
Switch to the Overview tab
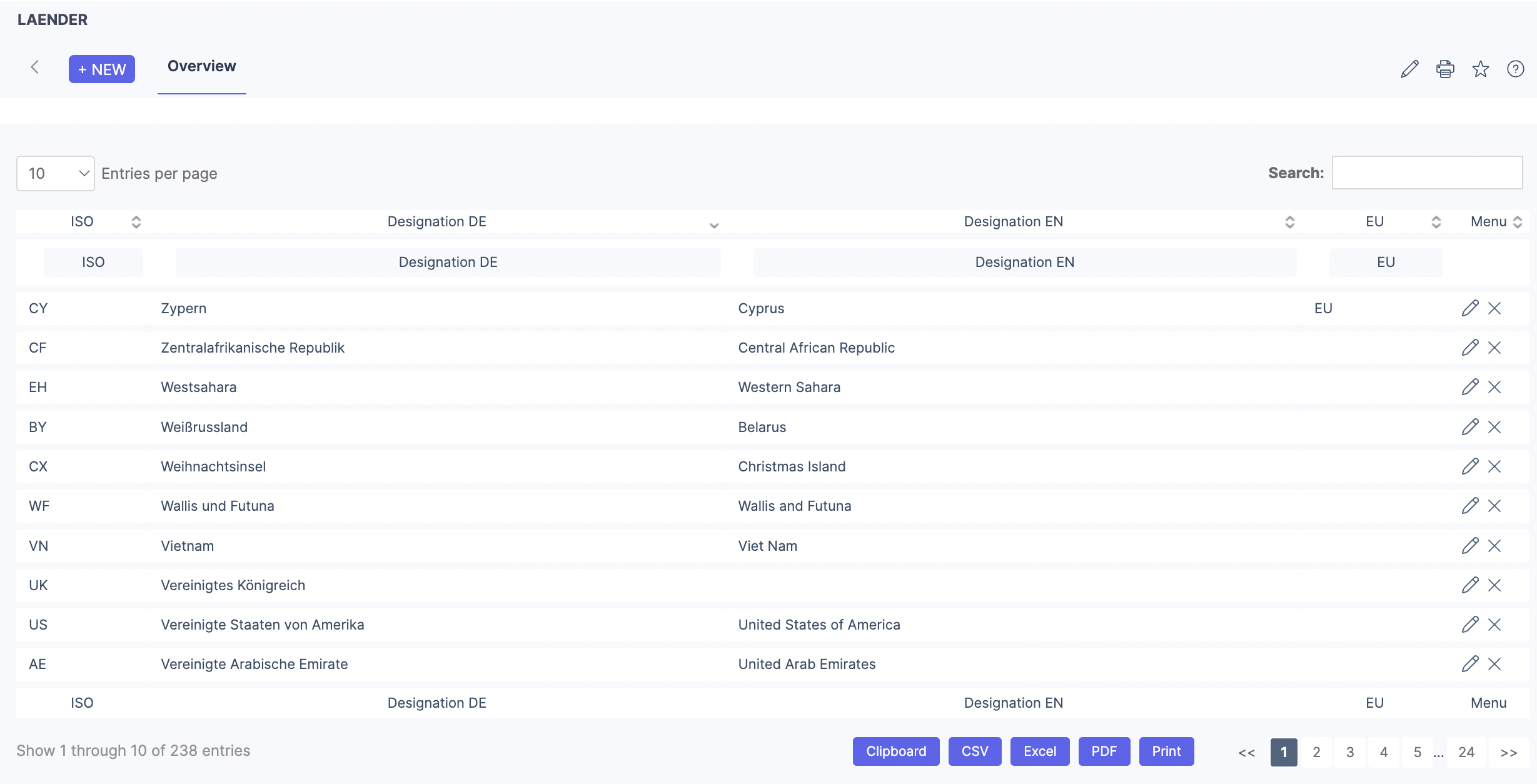pyautogui.click(x=201, y=66)
